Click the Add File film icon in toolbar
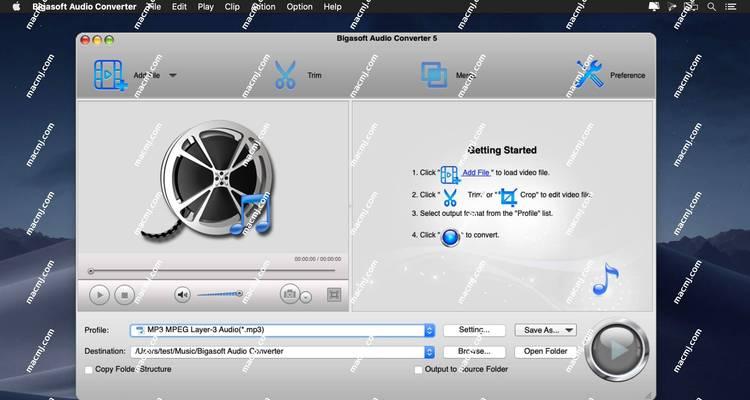This screenshot has height=400, width=750. pos(111,75)
